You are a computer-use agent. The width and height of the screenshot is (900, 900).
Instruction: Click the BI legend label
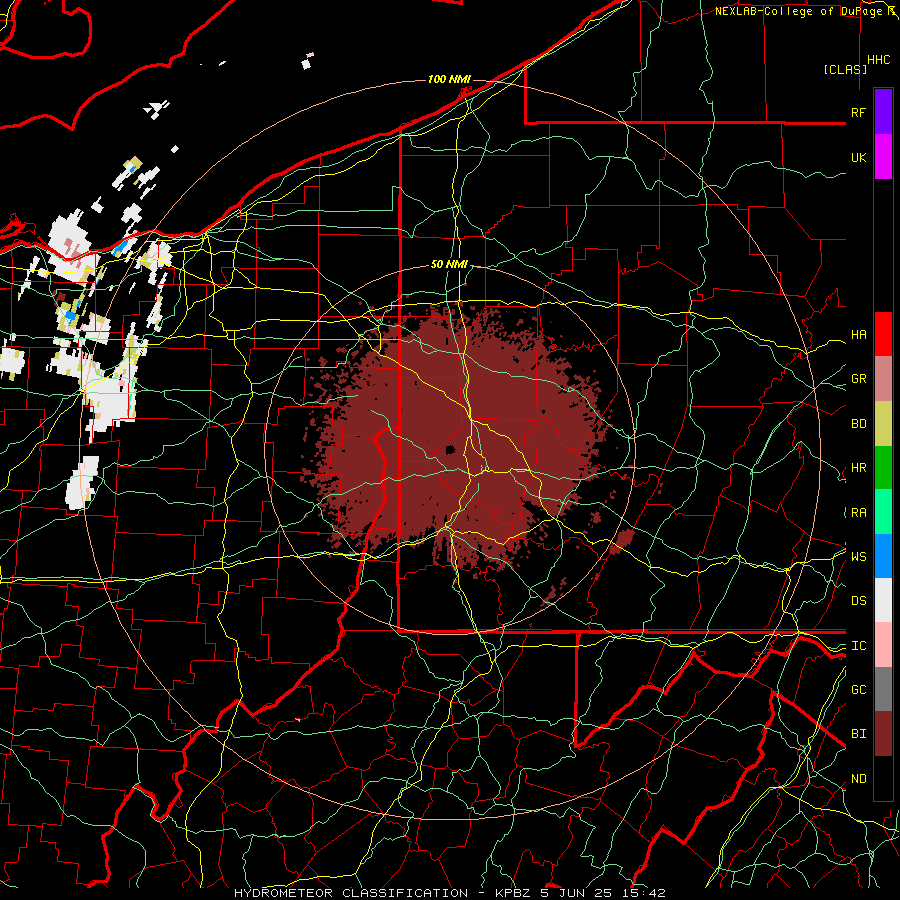pos(858,734)
